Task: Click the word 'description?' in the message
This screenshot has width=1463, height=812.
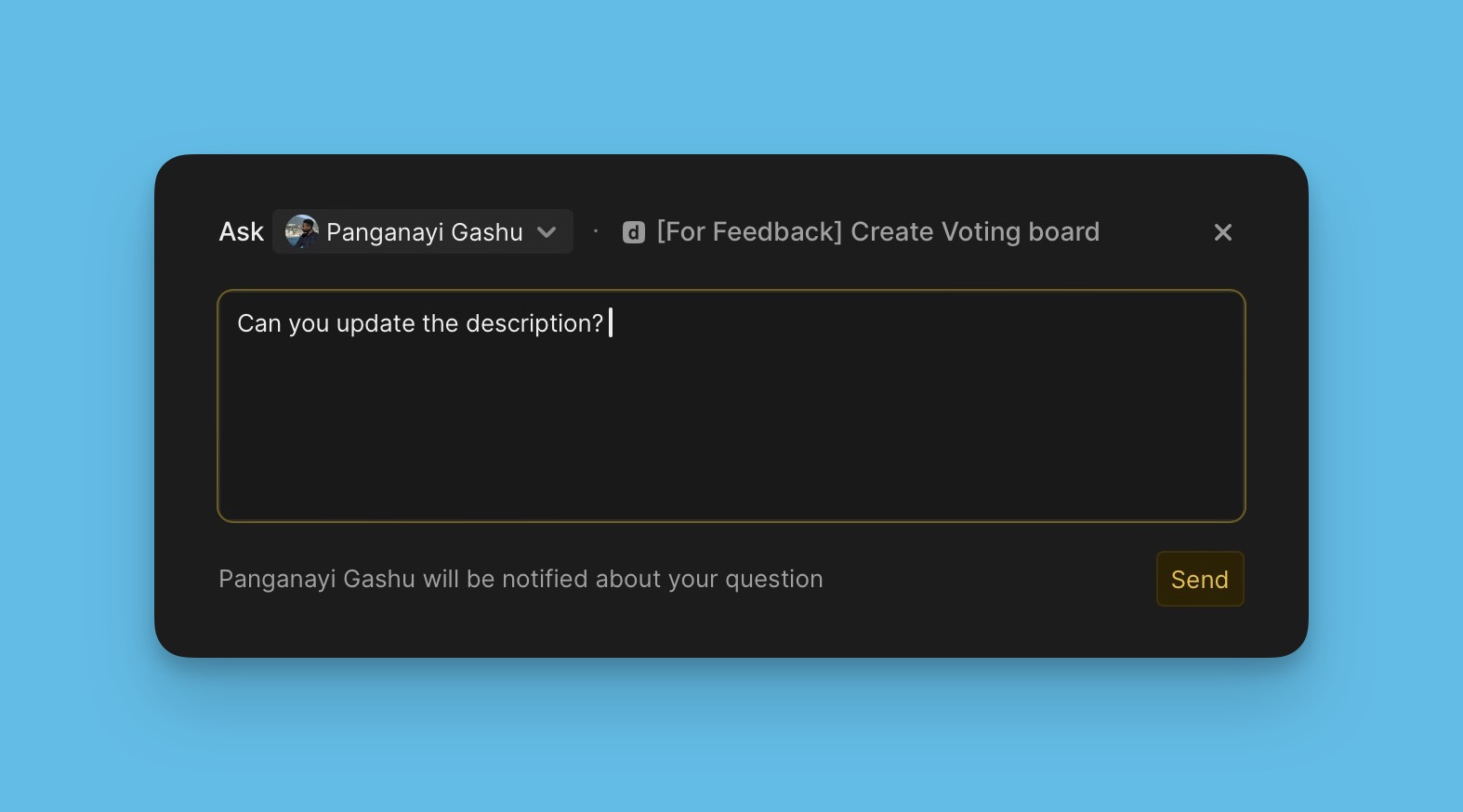Action: [x=534, y=323]
